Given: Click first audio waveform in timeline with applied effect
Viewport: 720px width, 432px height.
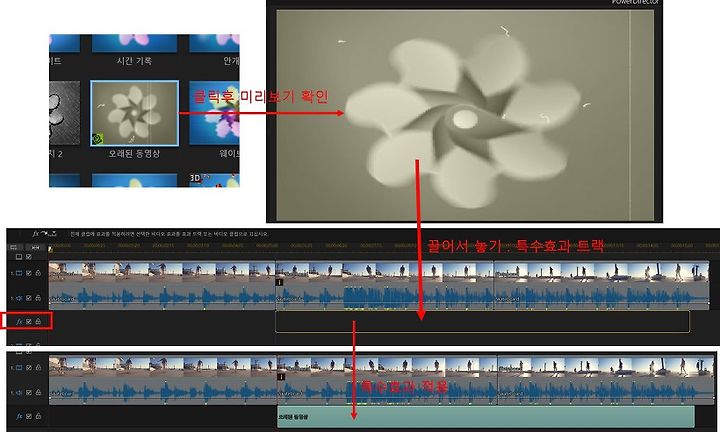Looking at the screenshot, I should [163, 391].
